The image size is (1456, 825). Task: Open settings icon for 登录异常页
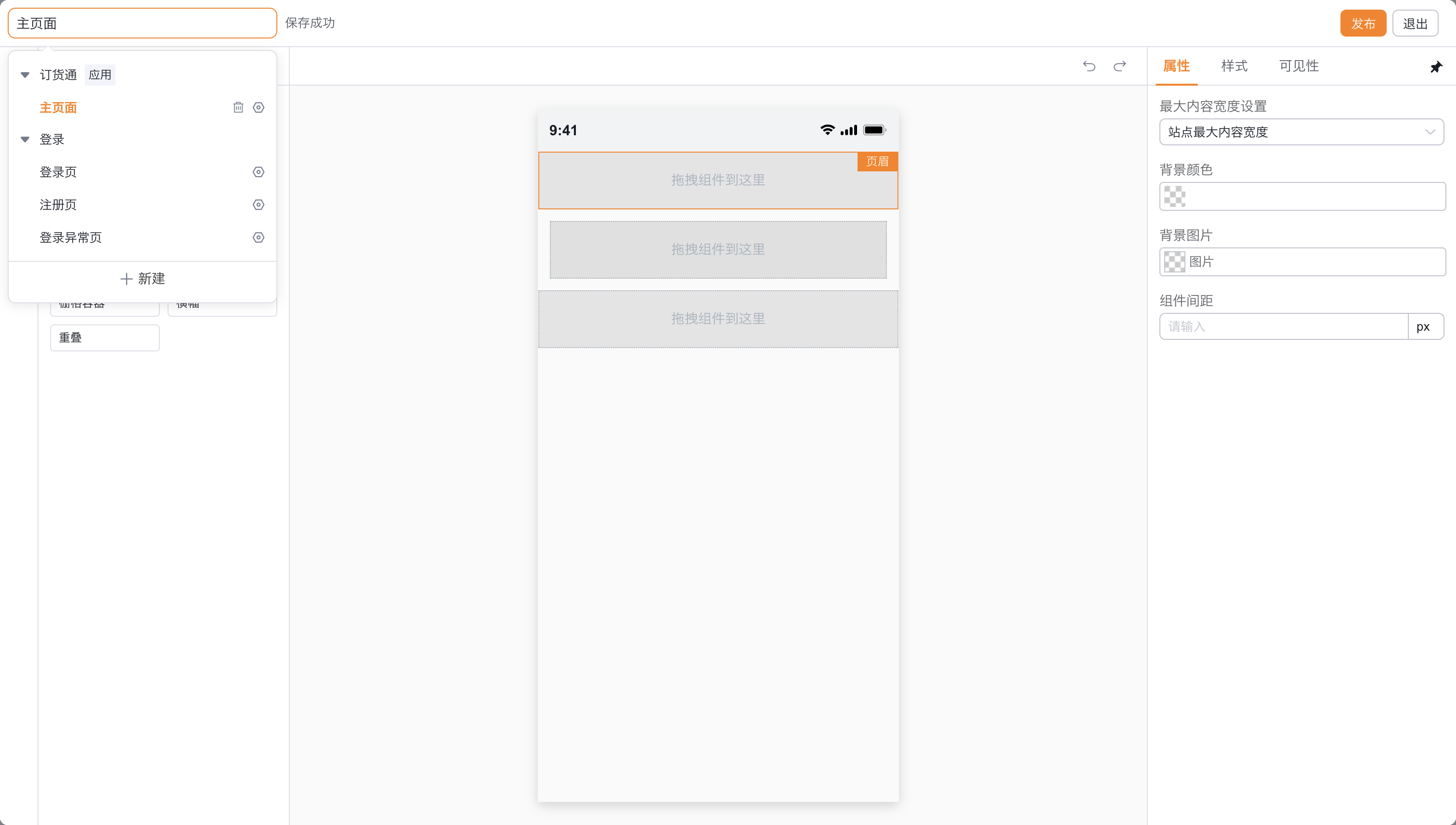[259, 237]
